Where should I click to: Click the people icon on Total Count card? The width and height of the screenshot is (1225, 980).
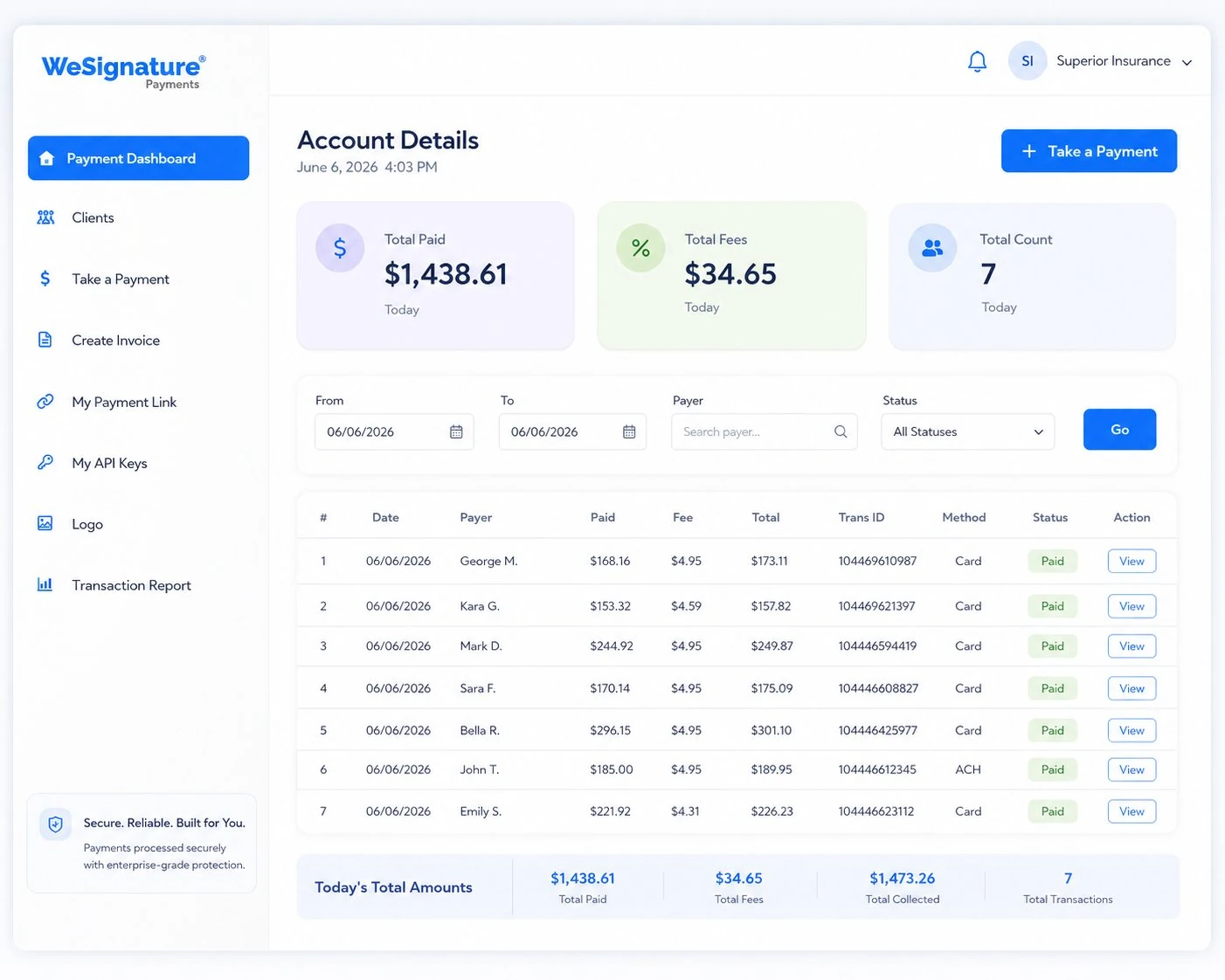(932, 248)
